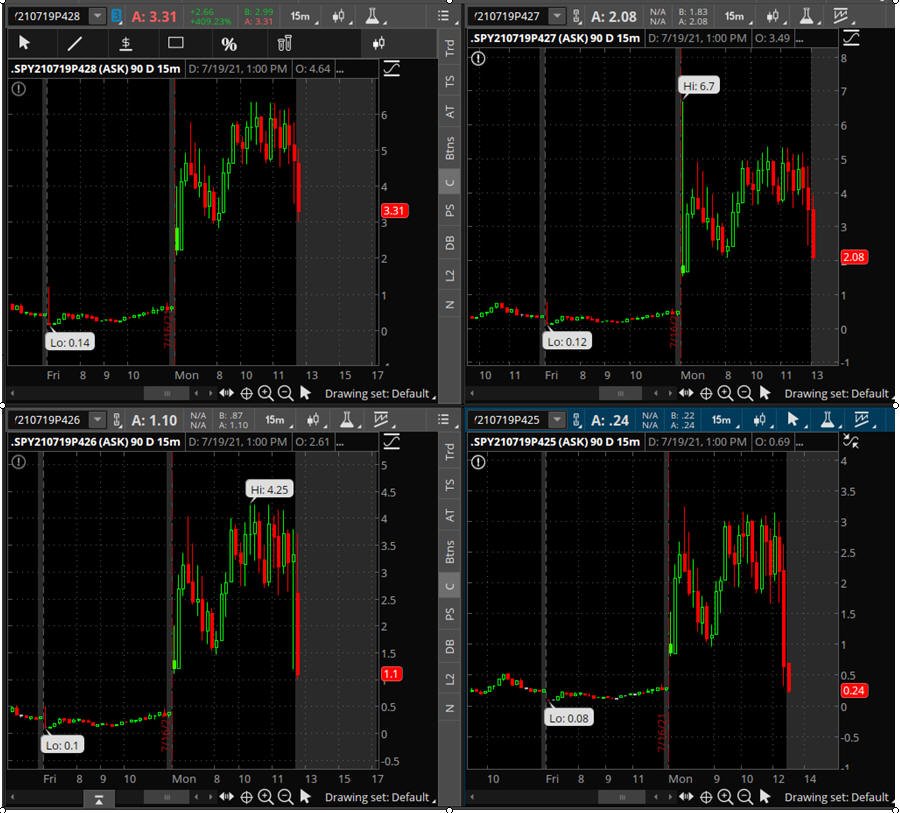Click the selected C sidebar tab beside P428
Viewport: 900px width, 813px height.
[x=449, y=183]
